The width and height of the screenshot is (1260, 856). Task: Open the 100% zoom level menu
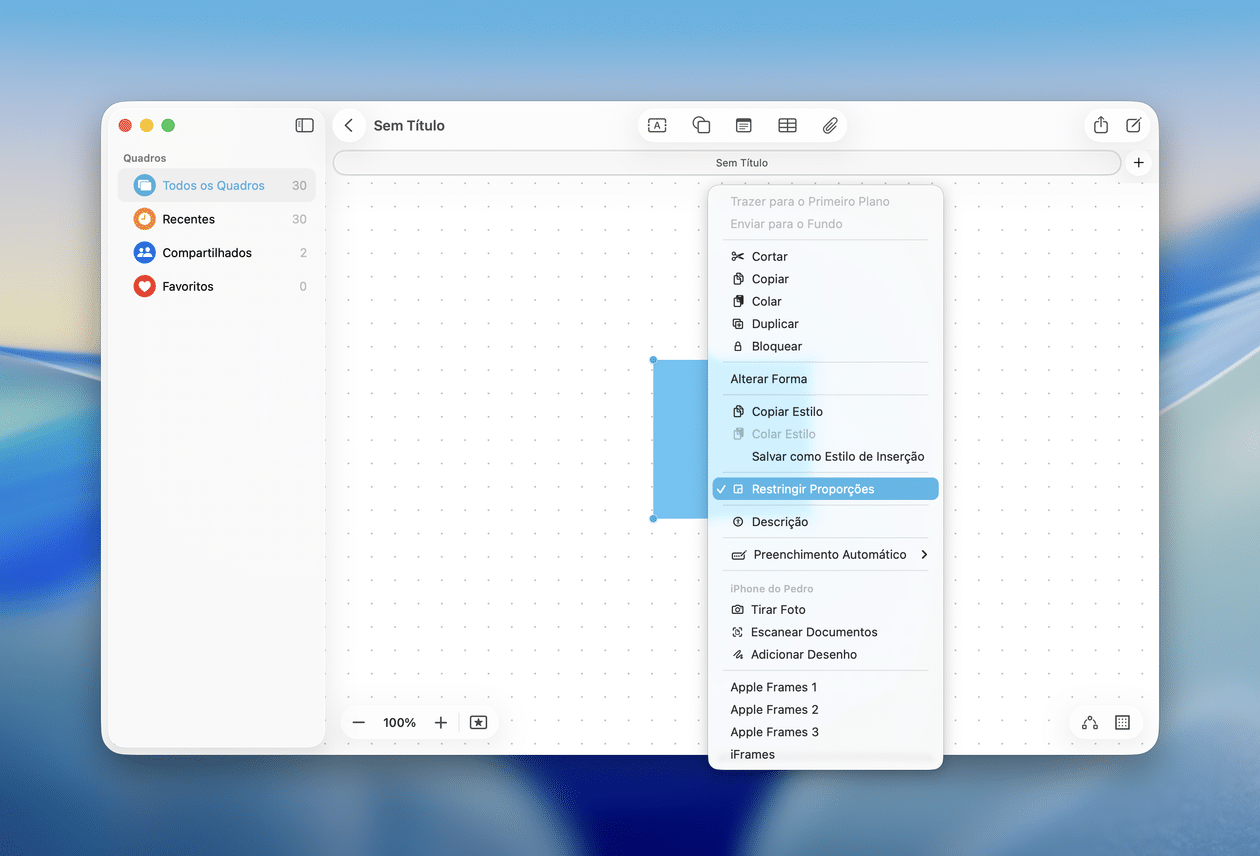[399, 723]
